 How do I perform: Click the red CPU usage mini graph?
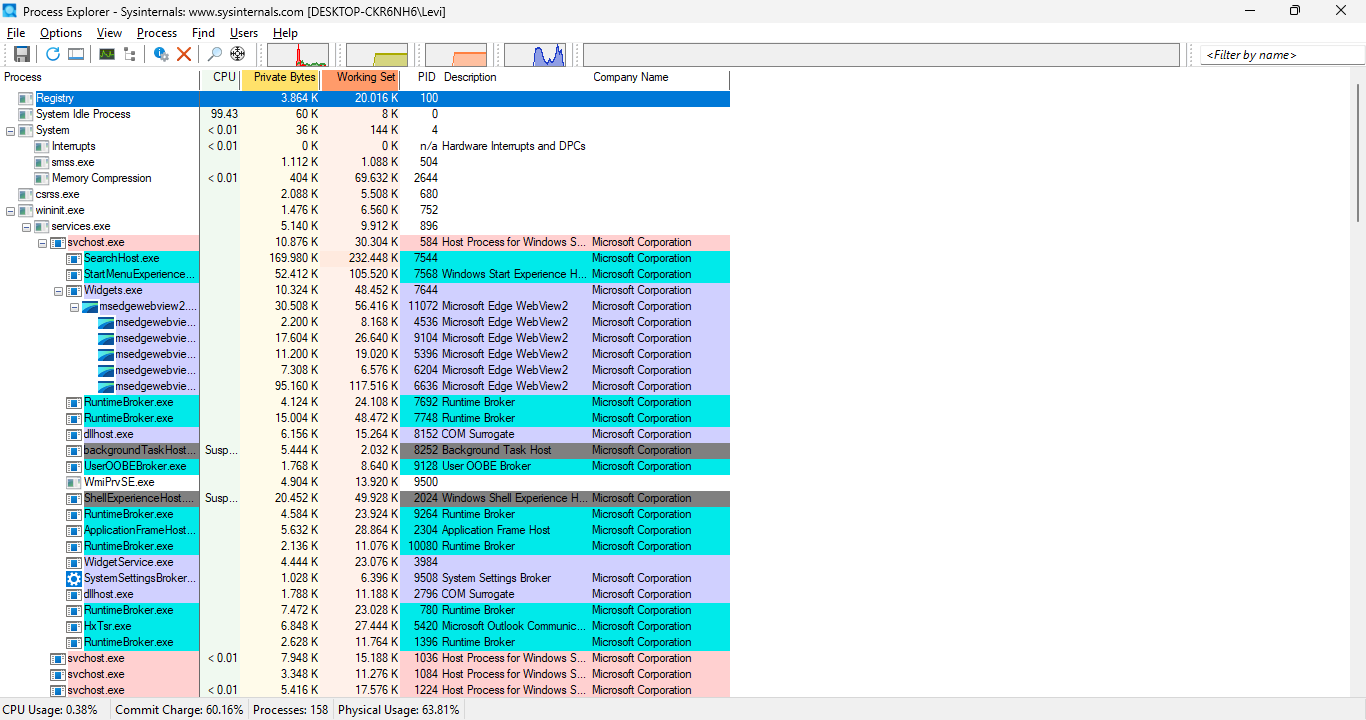[297, 54]
